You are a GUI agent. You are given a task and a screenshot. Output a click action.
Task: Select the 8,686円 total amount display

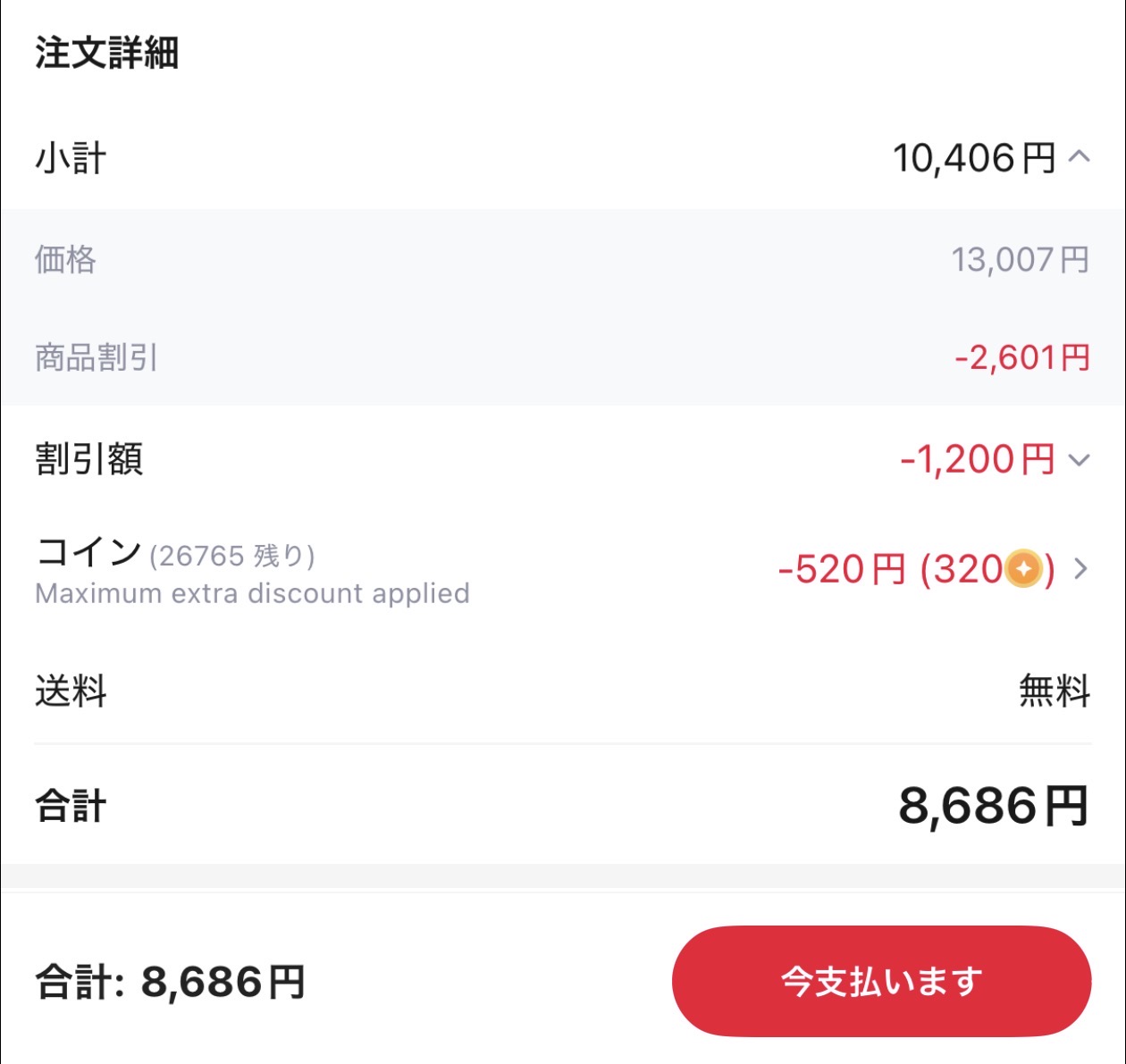tap(994, 807)
